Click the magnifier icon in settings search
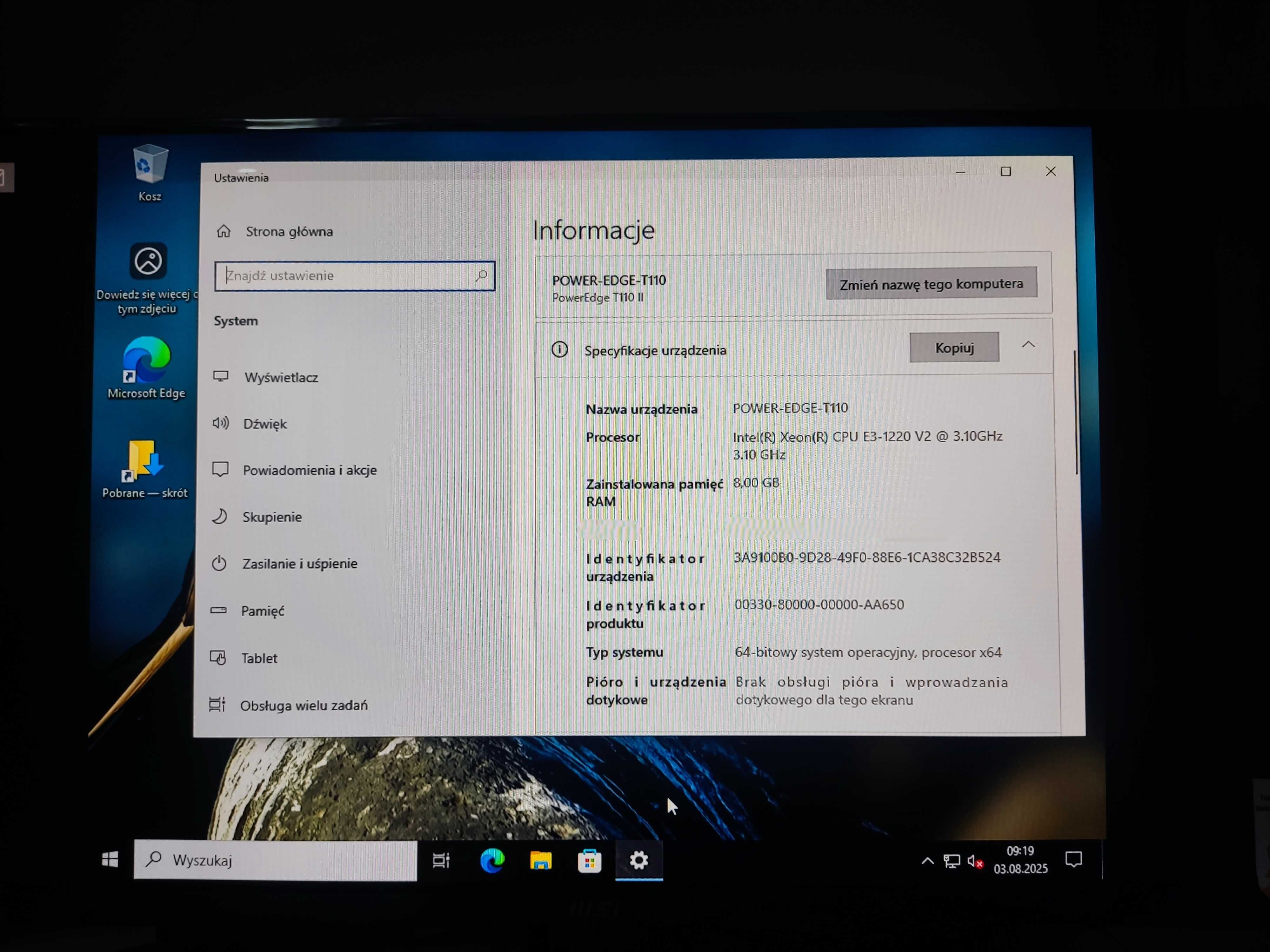1270x952 pixels. pyautogui.click(x=481, y=275)
